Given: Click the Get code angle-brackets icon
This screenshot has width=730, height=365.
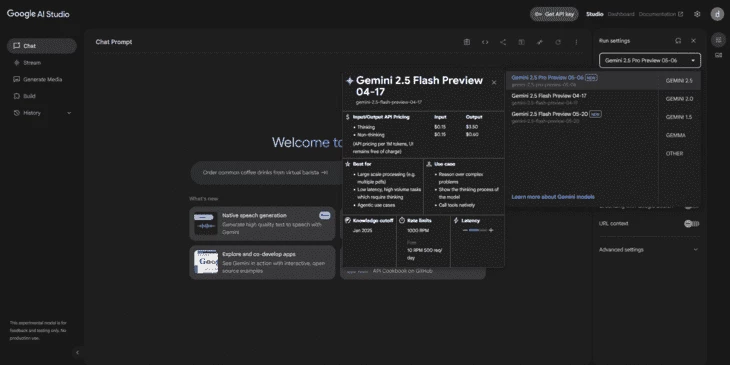Looking at the screenshot, I should (485, 42).
